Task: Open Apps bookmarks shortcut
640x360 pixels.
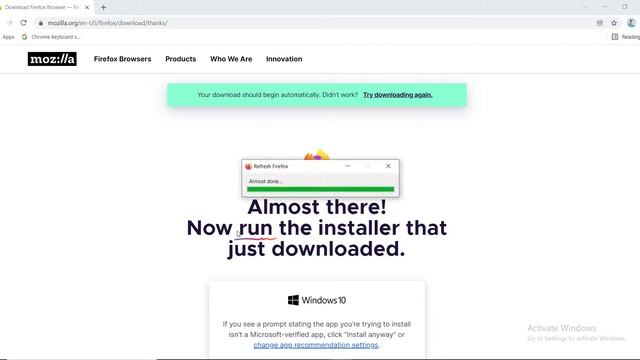Action: pyautogui.click(x=8, y=37)
